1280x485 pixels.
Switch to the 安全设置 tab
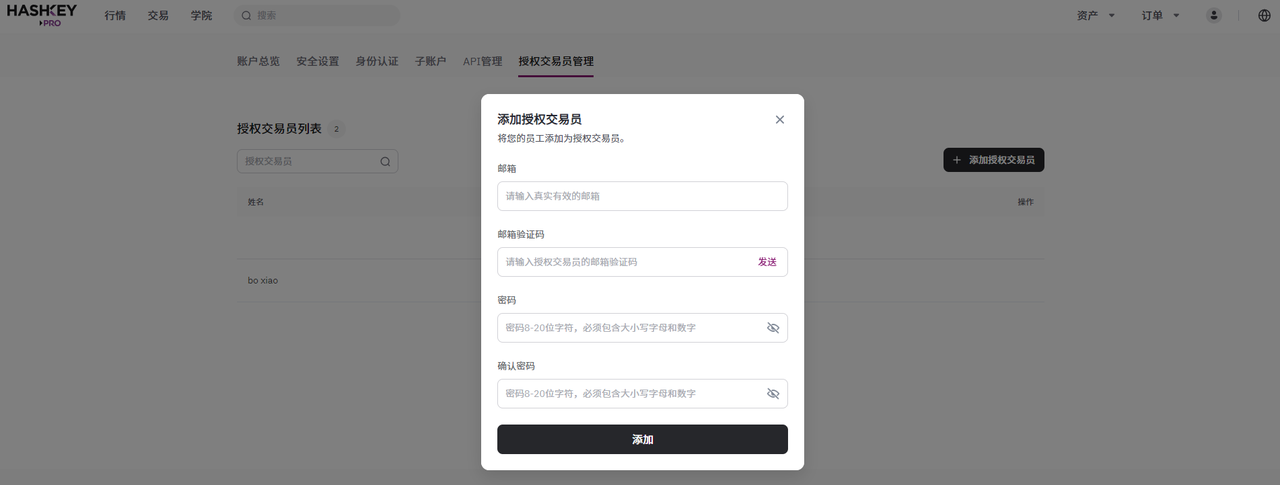[x=318, y=61]
